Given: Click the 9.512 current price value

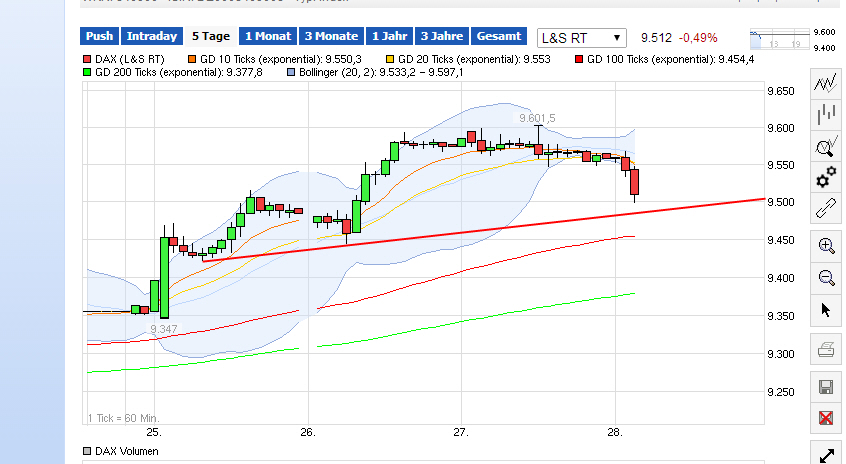Looking at the screenshot, I should [656, 38].
